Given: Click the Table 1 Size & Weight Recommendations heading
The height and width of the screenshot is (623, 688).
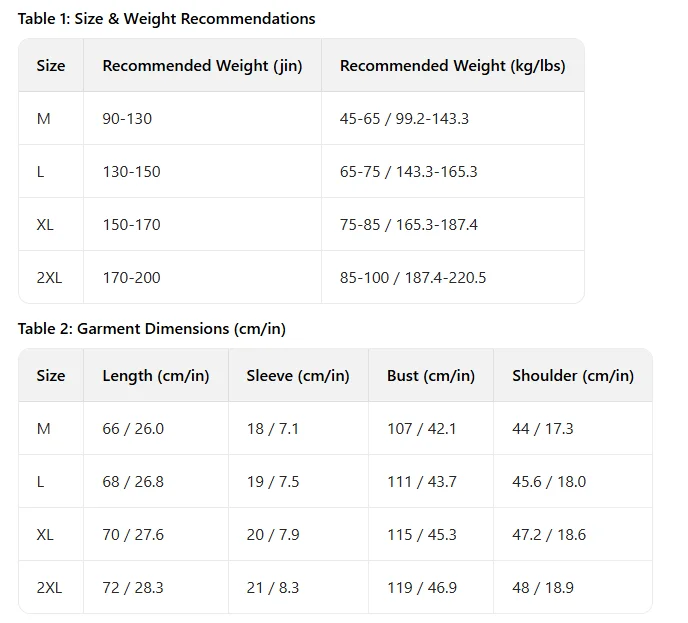Looking at the screenshot, I should [166, 19].
